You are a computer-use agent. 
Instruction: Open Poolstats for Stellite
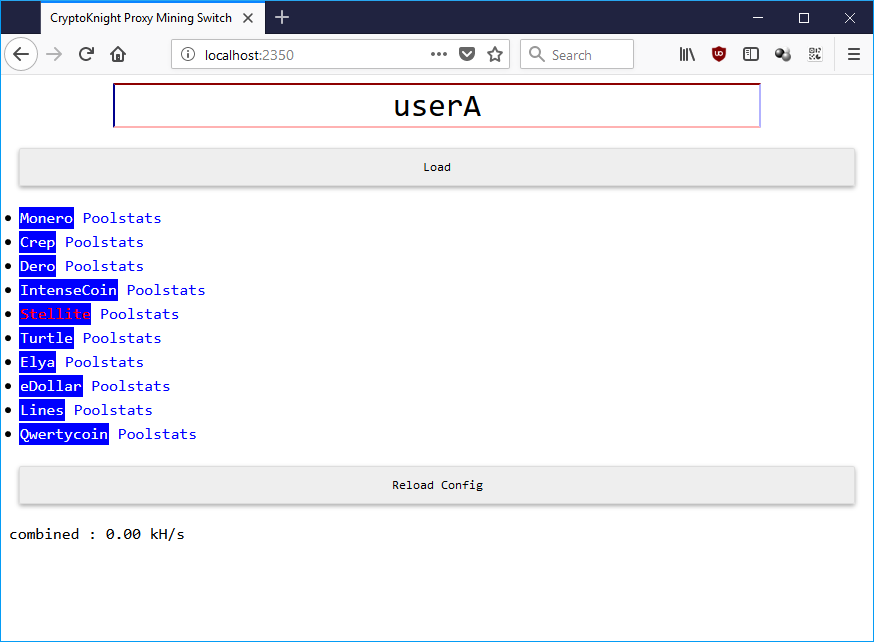139,314
